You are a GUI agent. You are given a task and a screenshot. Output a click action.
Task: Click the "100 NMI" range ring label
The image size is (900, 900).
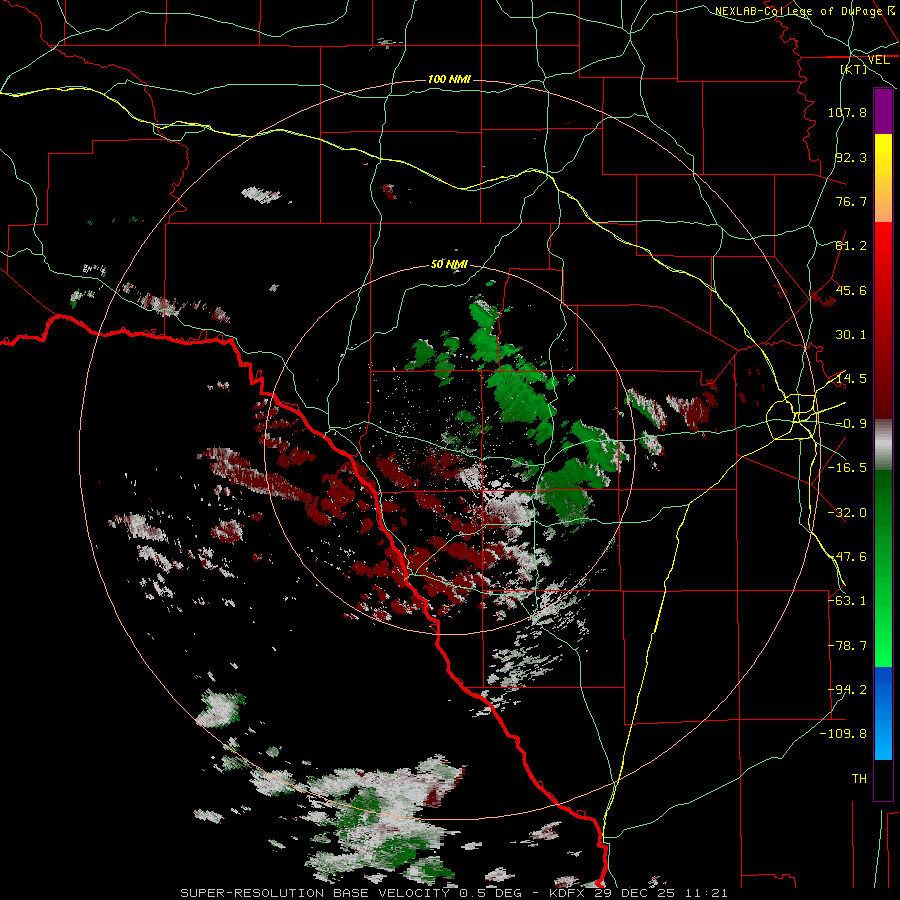coord(449,79)
